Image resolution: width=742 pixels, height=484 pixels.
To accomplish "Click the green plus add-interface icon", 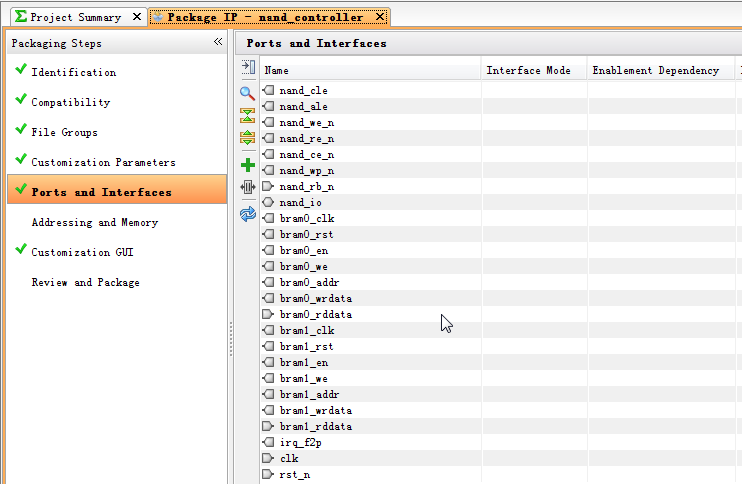I will pyautogui.click(x=247, y=165).
